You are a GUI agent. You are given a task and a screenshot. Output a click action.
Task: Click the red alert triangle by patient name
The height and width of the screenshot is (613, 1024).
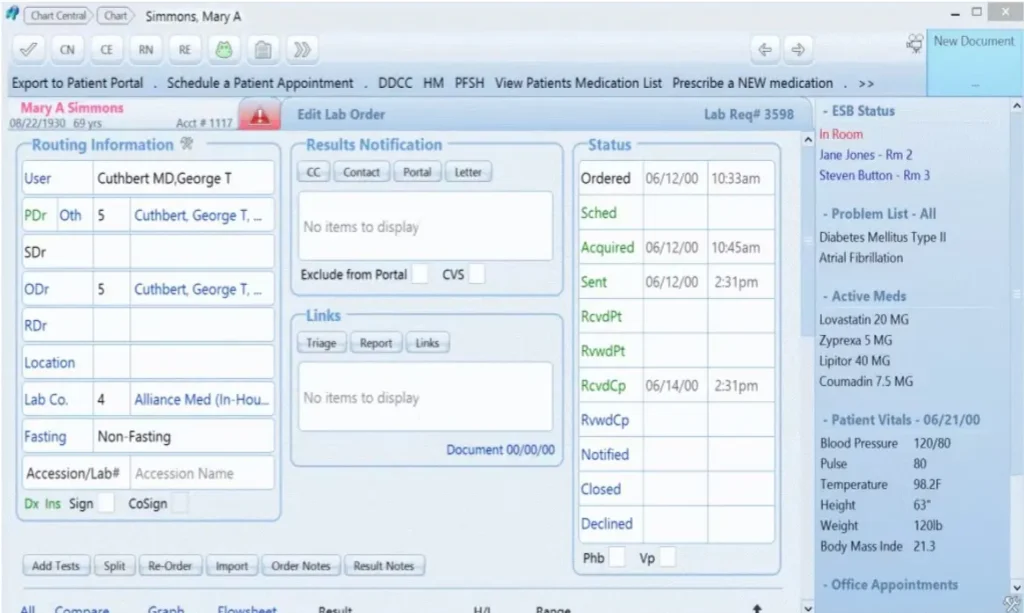[x=259, y=114]
